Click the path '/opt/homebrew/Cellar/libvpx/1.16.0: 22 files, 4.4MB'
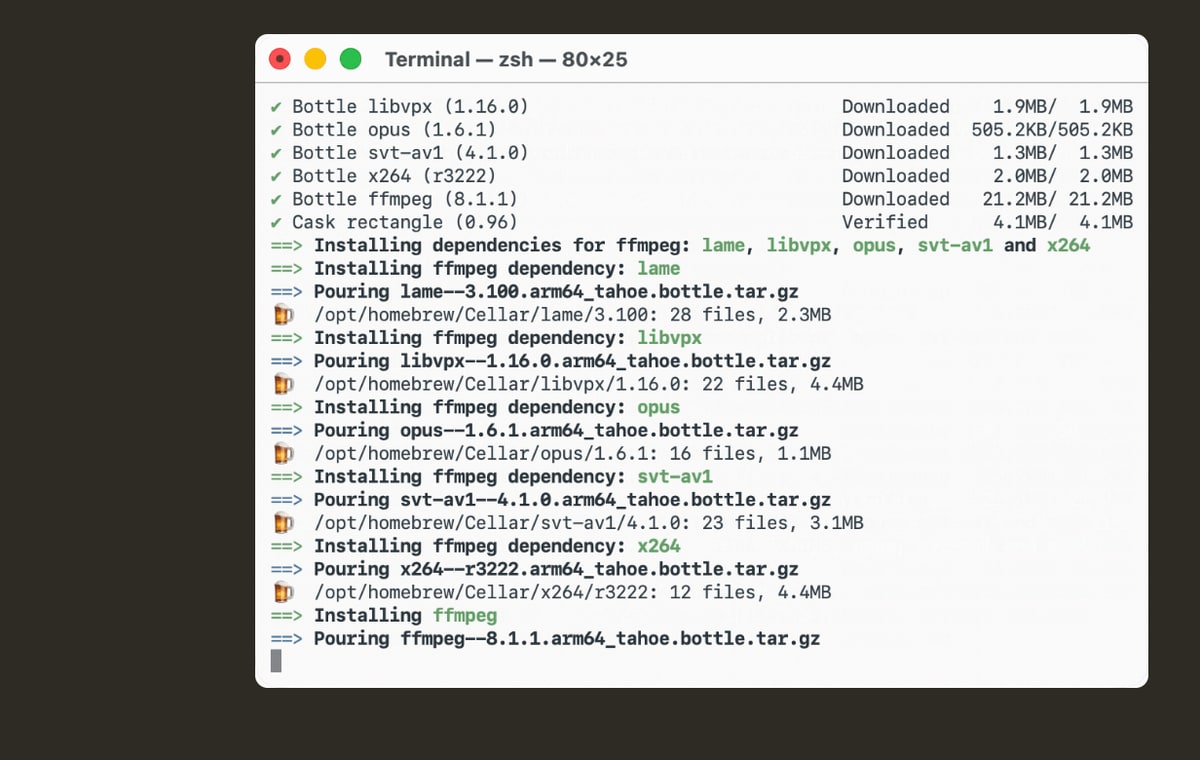The height and width of the screenshot is (760, 1200). (x=589, y=384)
